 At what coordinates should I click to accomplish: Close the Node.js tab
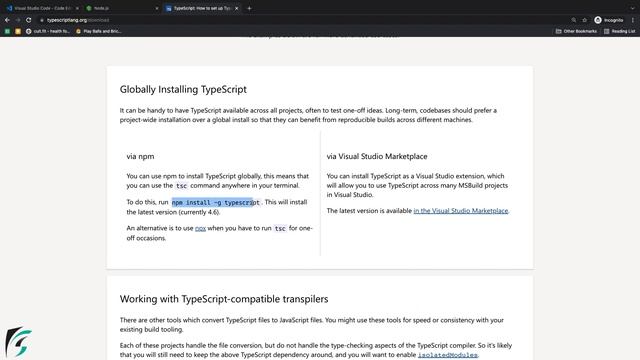pyautogui.click(x=157, y=8)
